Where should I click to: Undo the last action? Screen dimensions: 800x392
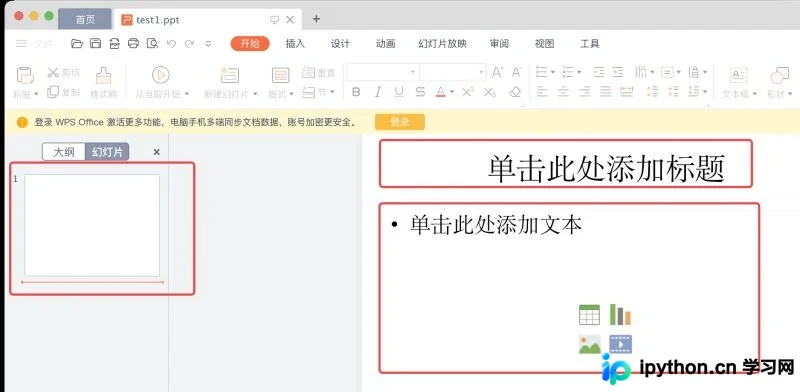point(171,44)
